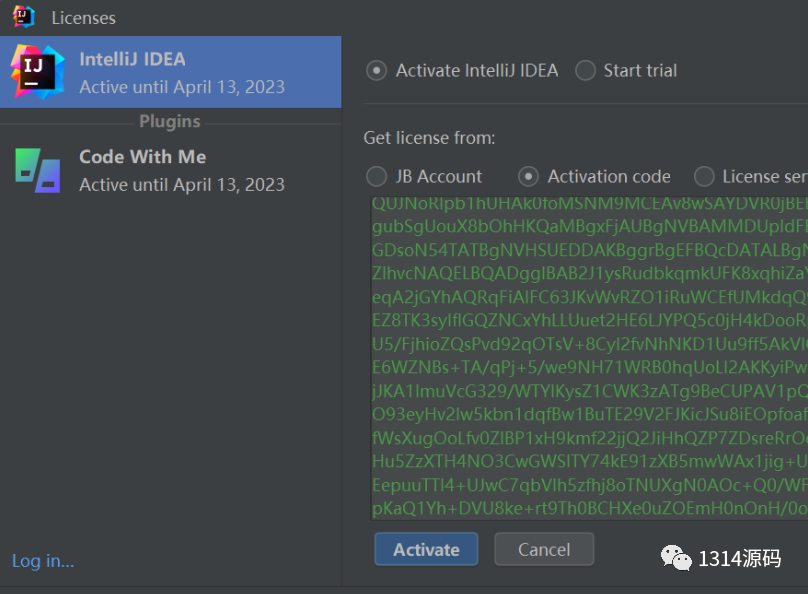The height and width of the screenshot is (594, 808).
Task: Open the Log in... link
Action: point(43,561)
